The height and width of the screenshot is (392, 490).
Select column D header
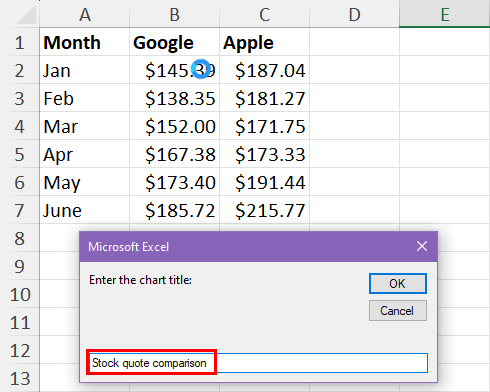point(355,14)
